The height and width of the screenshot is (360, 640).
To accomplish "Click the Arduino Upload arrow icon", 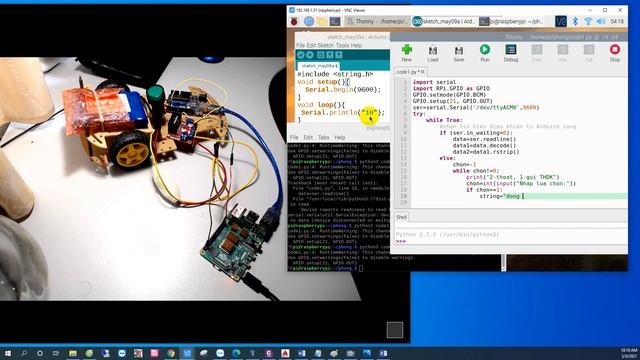I will (x=310, y=55).
